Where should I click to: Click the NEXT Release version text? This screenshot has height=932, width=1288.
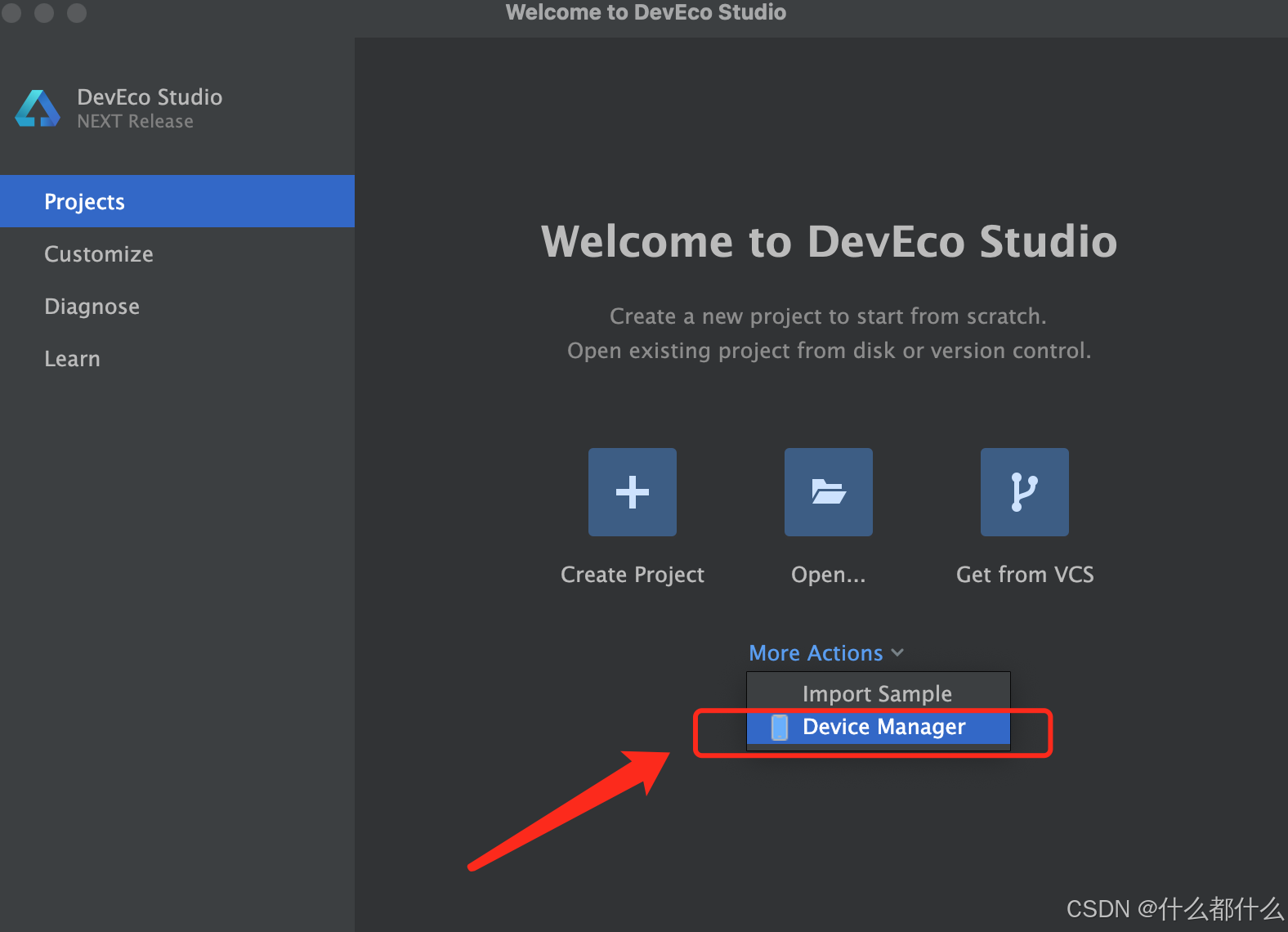tap(136, 121)
